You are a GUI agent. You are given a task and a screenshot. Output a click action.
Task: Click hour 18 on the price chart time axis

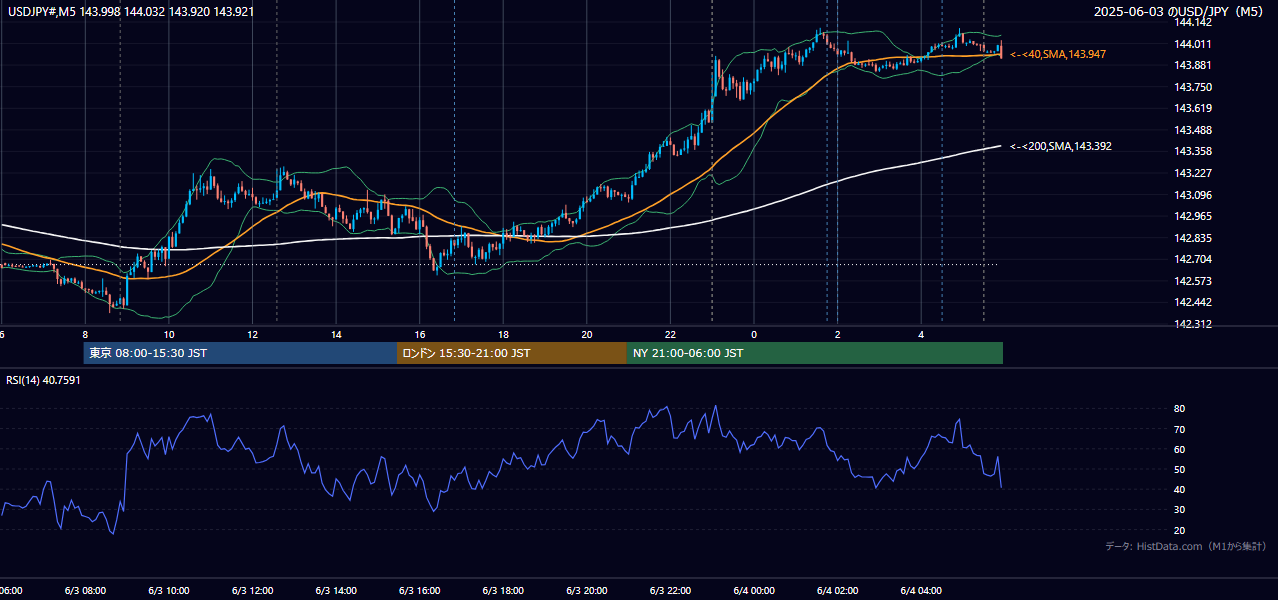coord(503,335)
